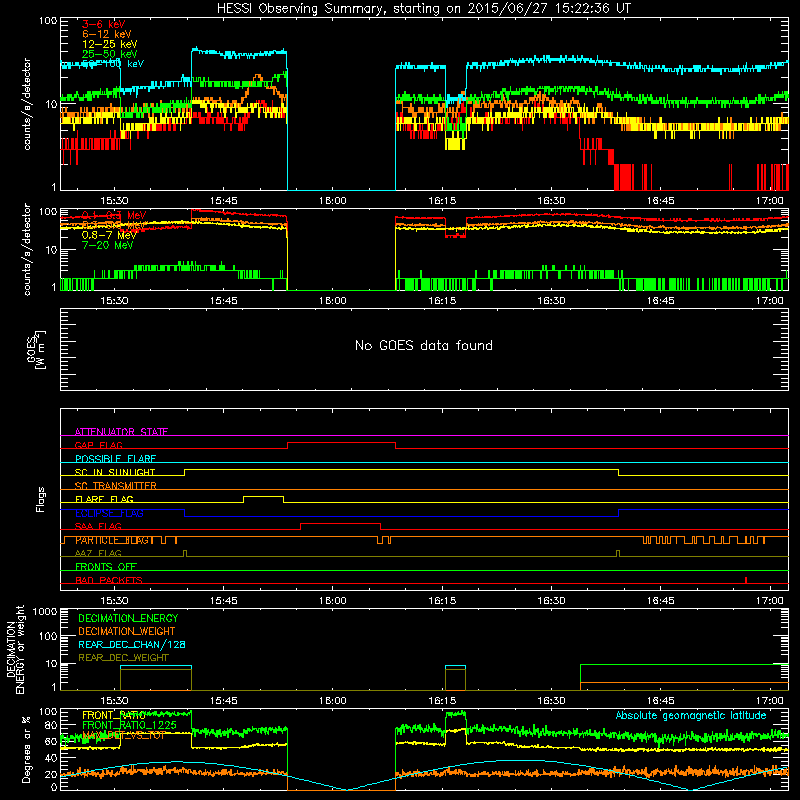Image resolution: width=800 pixels, height=800 pixels.
Task: Select the FRONTS_OFF flag label
Action: 106,567
